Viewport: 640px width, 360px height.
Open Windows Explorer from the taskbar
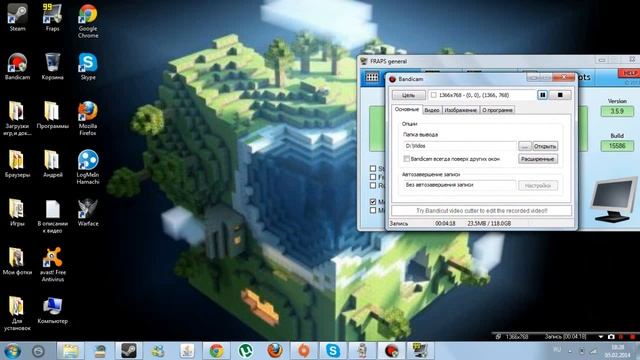(x=71, y=351)
